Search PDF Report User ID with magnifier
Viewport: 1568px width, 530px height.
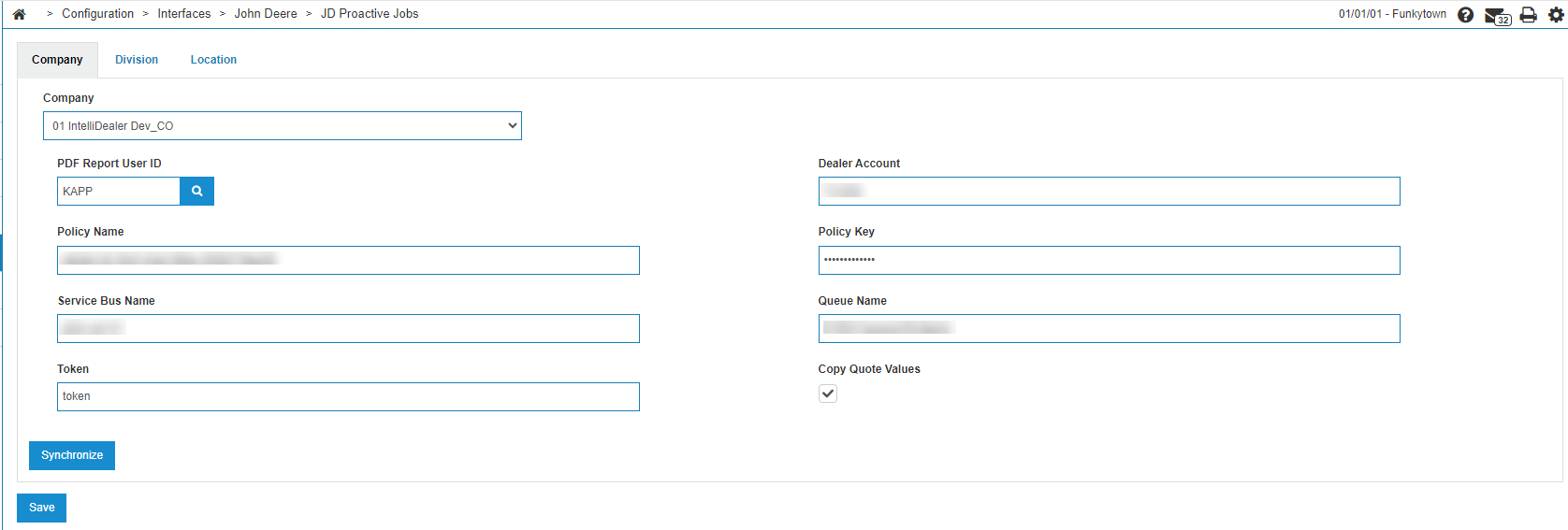pos(196,191)
